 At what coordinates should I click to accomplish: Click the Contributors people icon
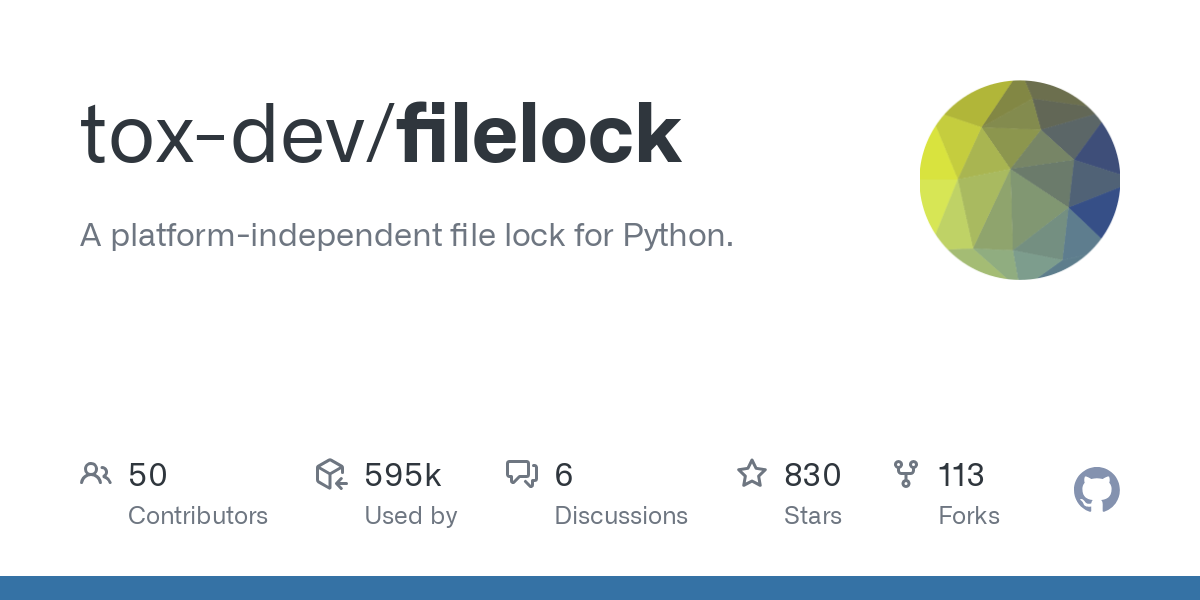pyautogui.click(x=96, y=474)
